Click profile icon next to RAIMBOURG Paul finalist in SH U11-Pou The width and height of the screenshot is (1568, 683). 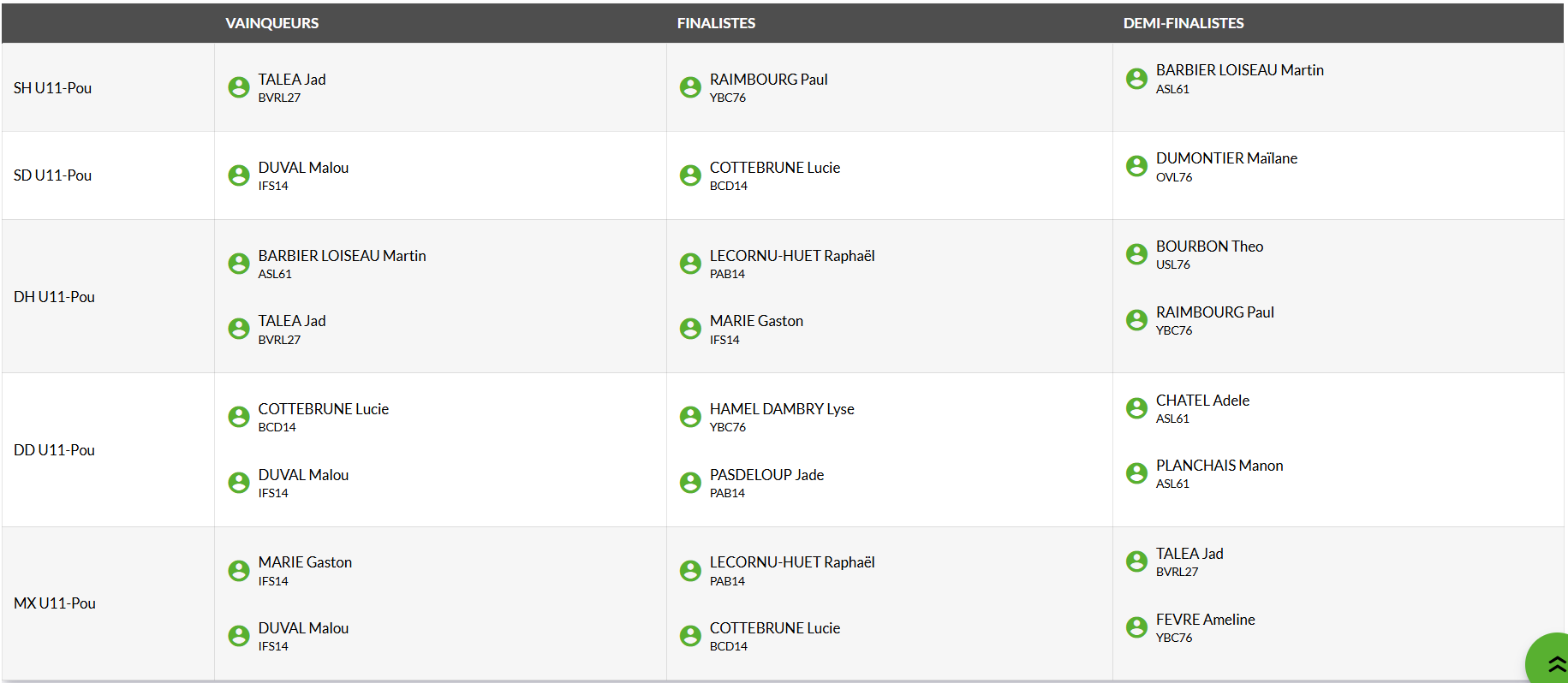690,87
